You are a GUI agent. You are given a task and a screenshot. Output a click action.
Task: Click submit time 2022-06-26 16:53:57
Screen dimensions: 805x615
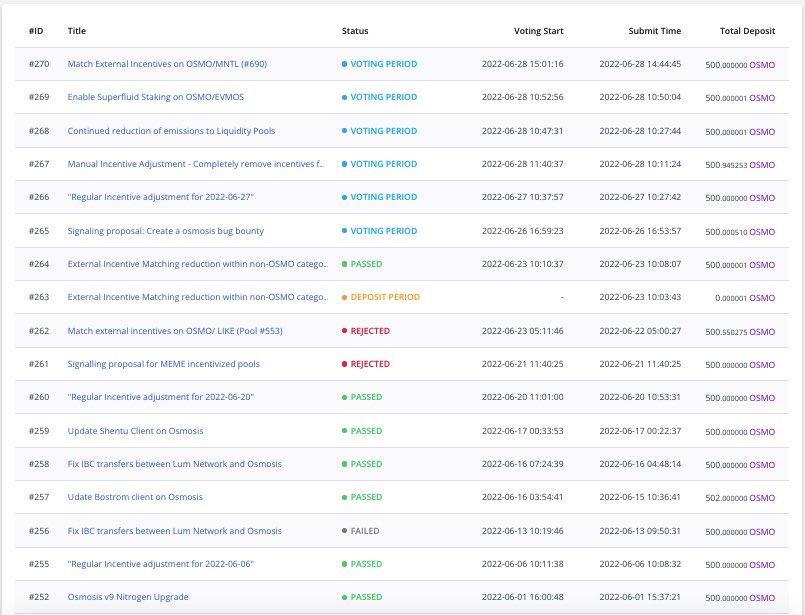coord(640,231)
